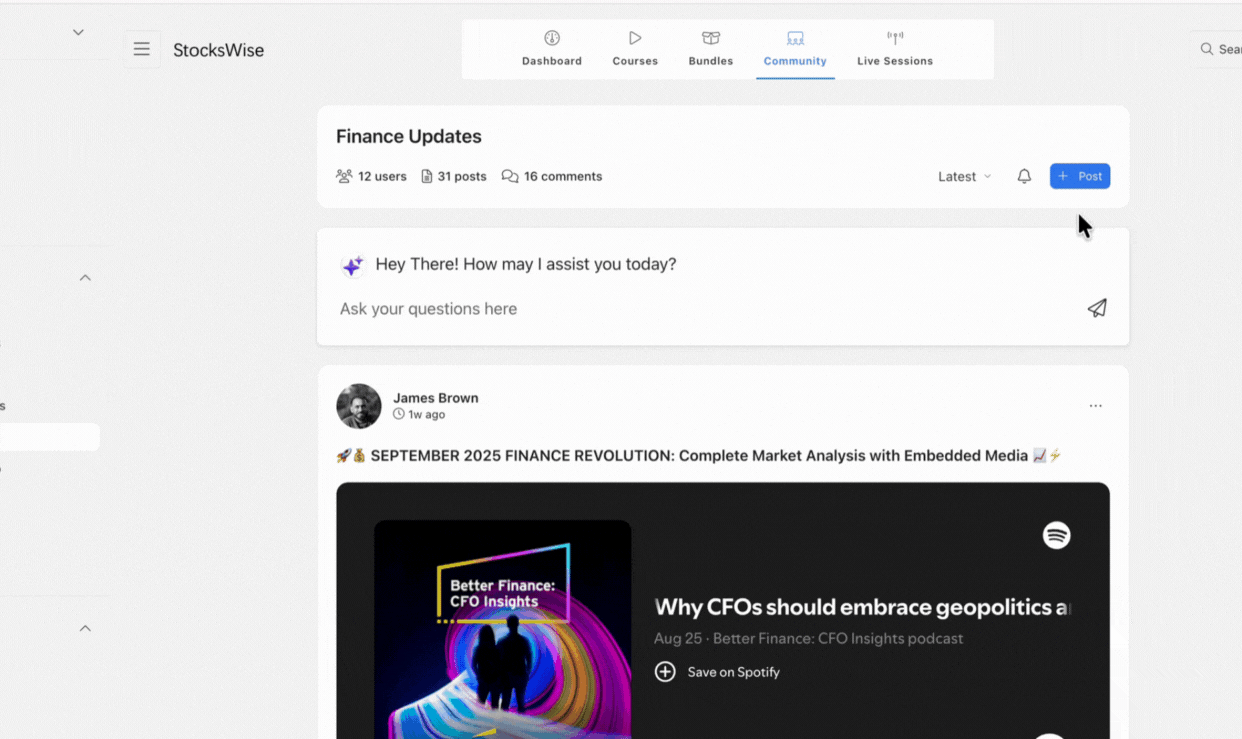Screen dimensions: 1242x739
Task: Click the James Brown author name
Action: tap(436, 398)
